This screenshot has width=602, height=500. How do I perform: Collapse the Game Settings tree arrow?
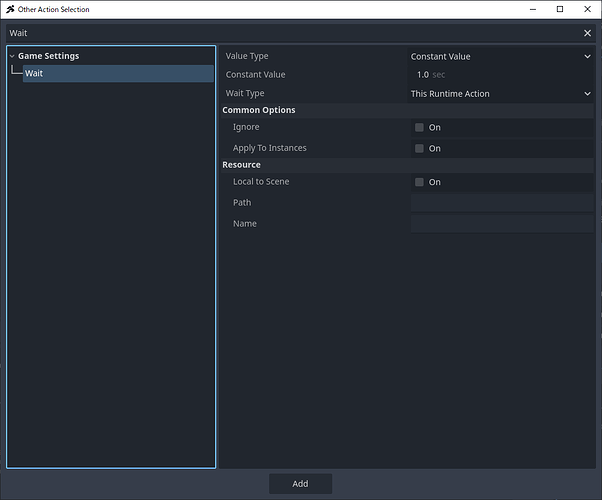[x=12, y=57]
